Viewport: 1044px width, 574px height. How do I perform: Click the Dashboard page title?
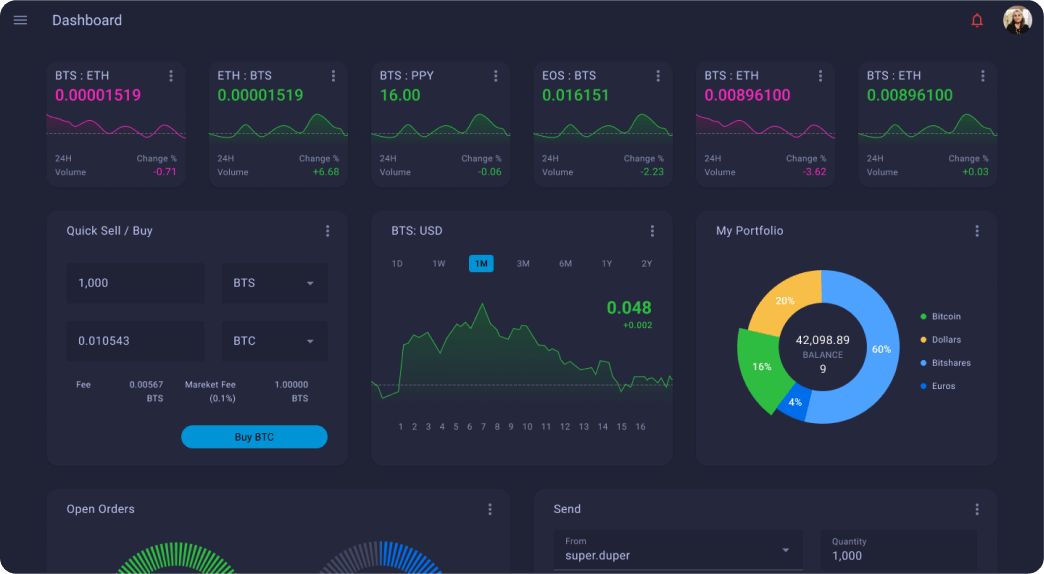[87, 20]
